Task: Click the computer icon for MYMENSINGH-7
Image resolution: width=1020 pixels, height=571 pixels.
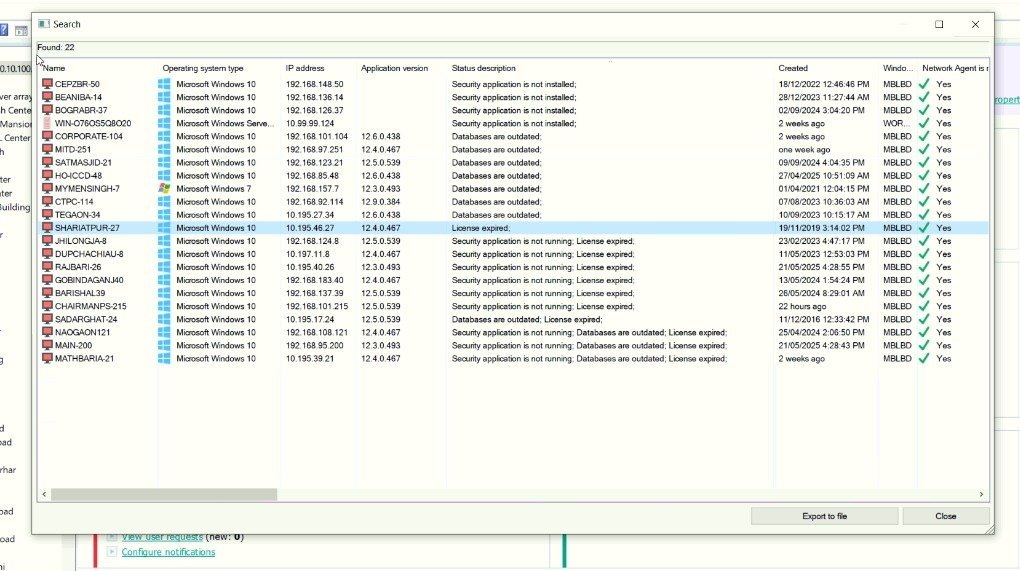Action: [47, 189]
